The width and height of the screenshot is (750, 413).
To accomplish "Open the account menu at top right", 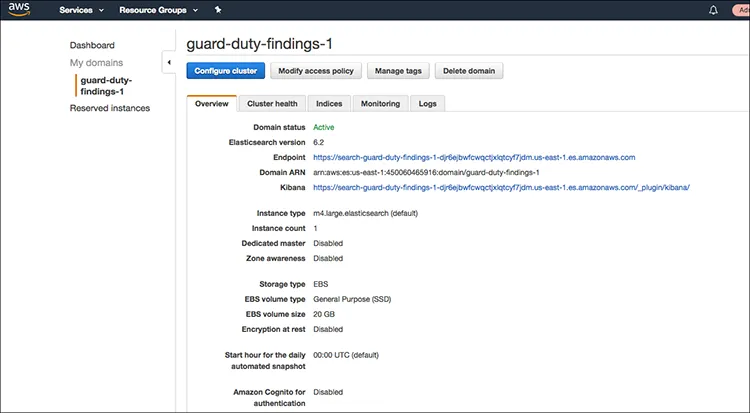I will (x=741, y=10).
